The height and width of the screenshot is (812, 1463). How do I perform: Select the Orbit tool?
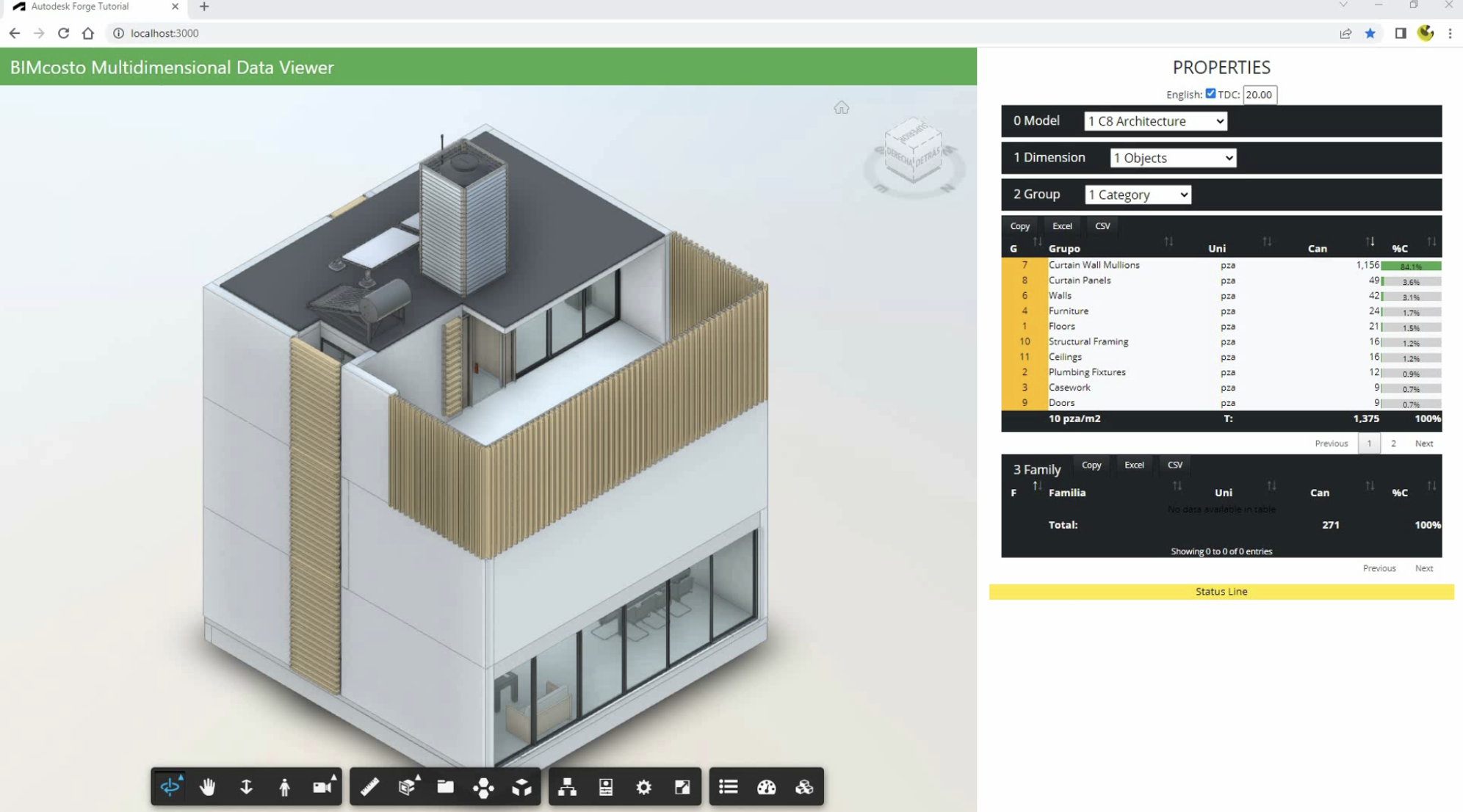pyautogui.click(x=170, y=786)
